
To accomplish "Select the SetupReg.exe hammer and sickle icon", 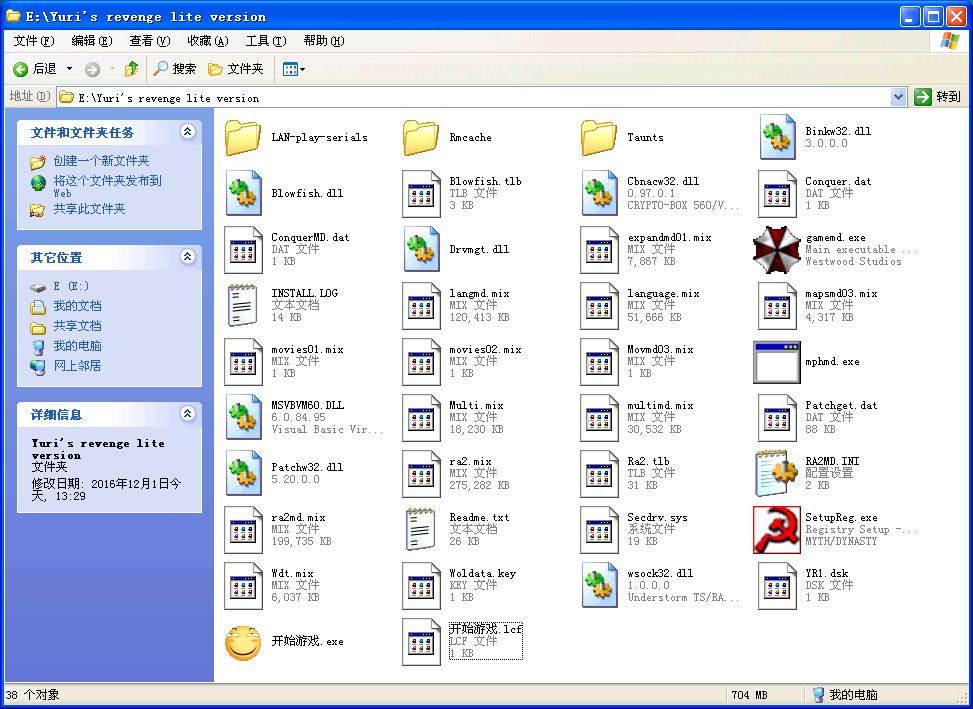I will [x=776, y=529].
